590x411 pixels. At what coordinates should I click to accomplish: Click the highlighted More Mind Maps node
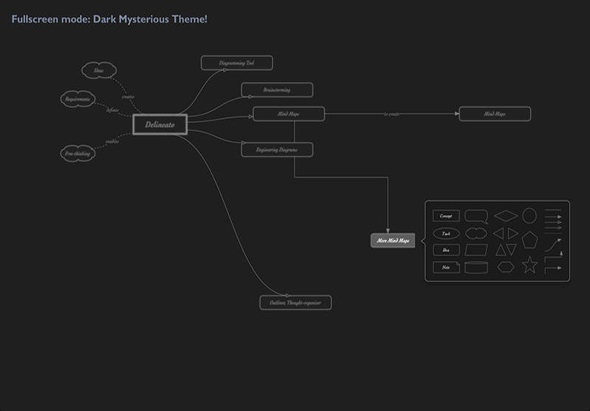tap(393, 241)
